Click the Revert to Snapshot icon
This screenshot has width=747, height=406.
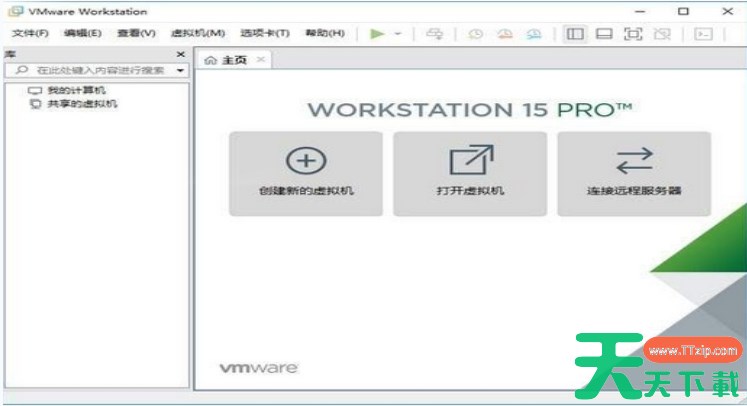point(505,34)
